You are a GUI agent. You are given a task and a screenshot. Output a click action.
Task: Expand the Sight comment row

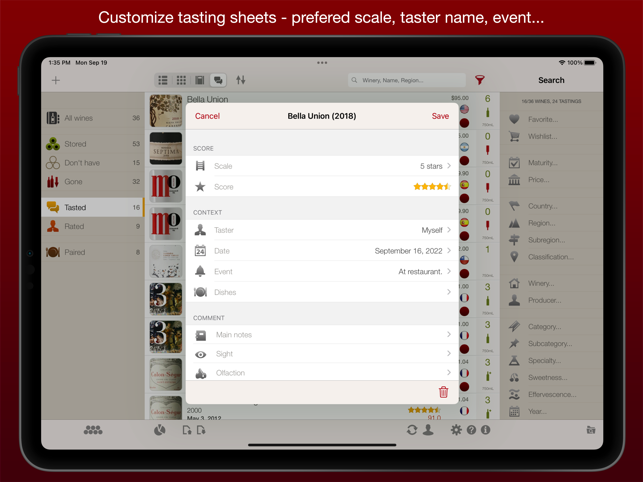click(322, 354)
